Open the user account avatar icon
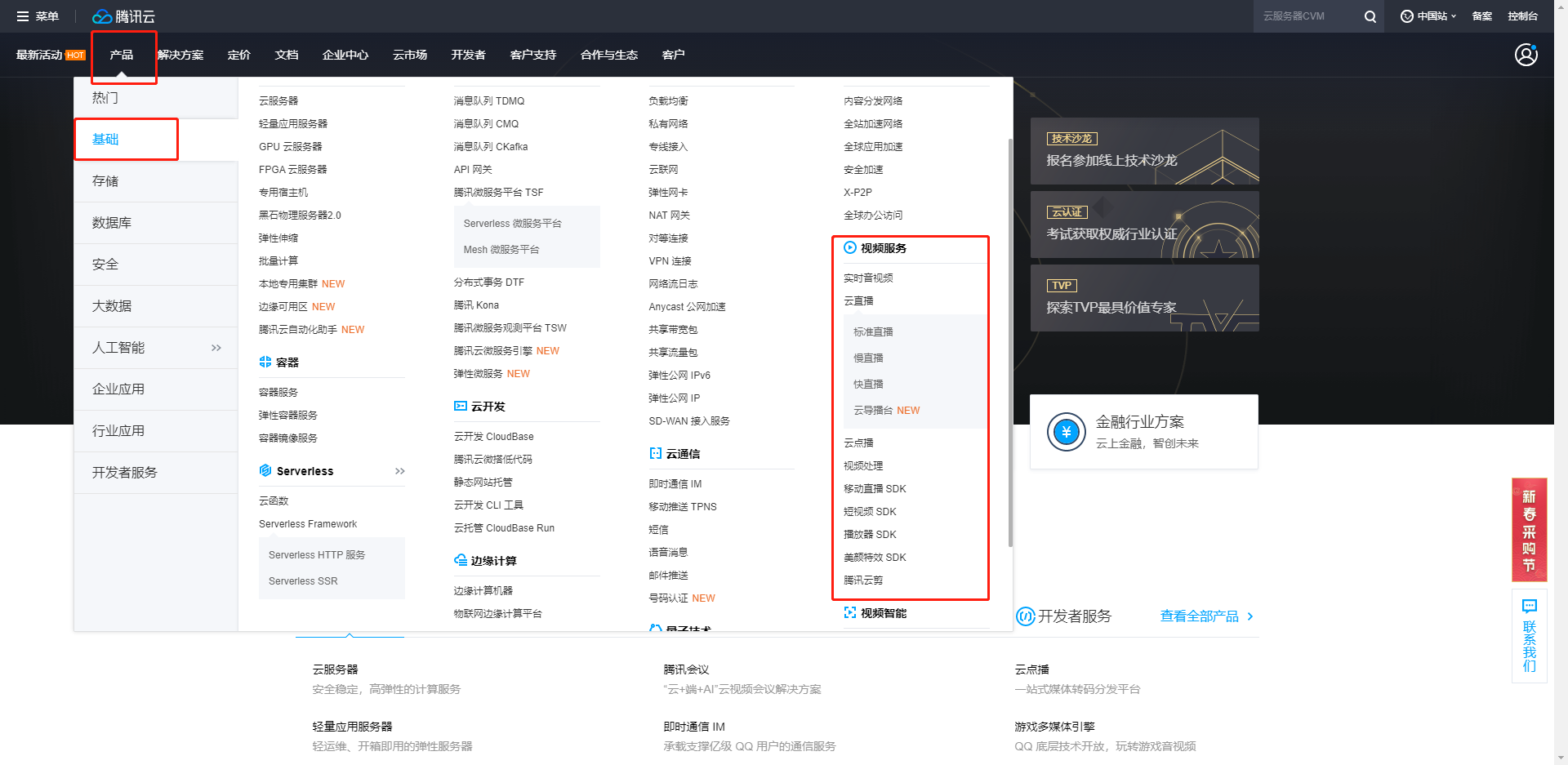The image size is (1568, 765). point(1526,55)
